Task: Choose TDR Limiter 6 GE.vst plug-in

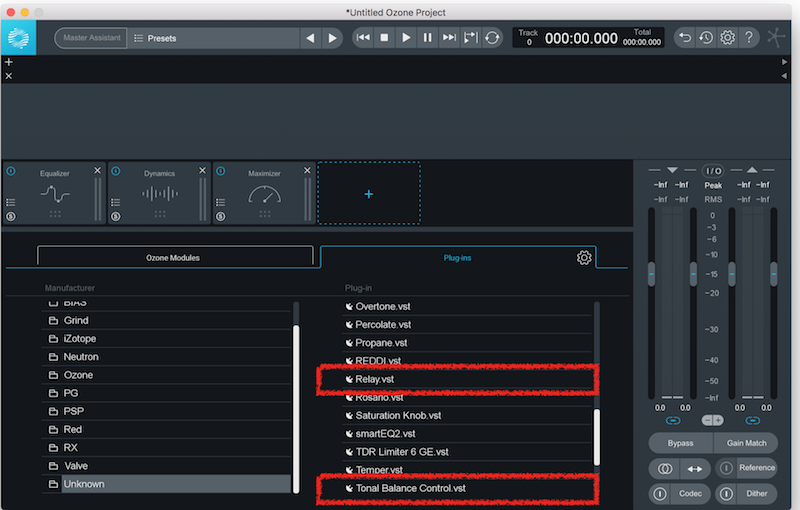Action: click(x=467, y=452)
